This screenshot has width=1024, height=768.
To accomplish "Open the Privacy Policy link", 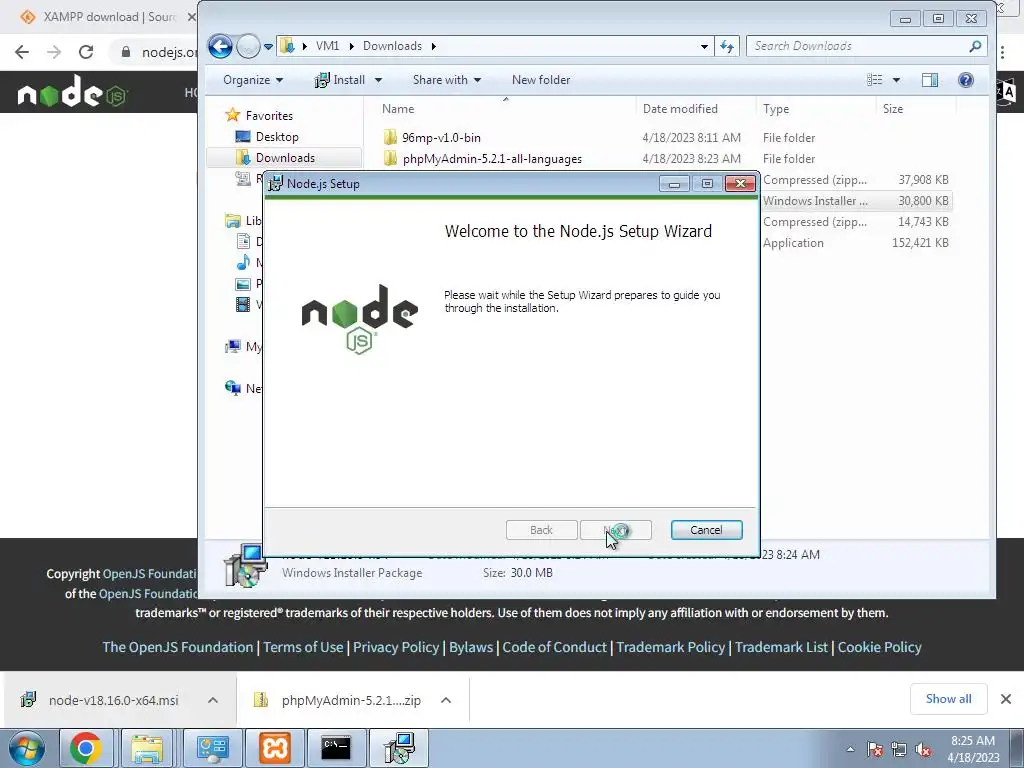I will 396,647.
